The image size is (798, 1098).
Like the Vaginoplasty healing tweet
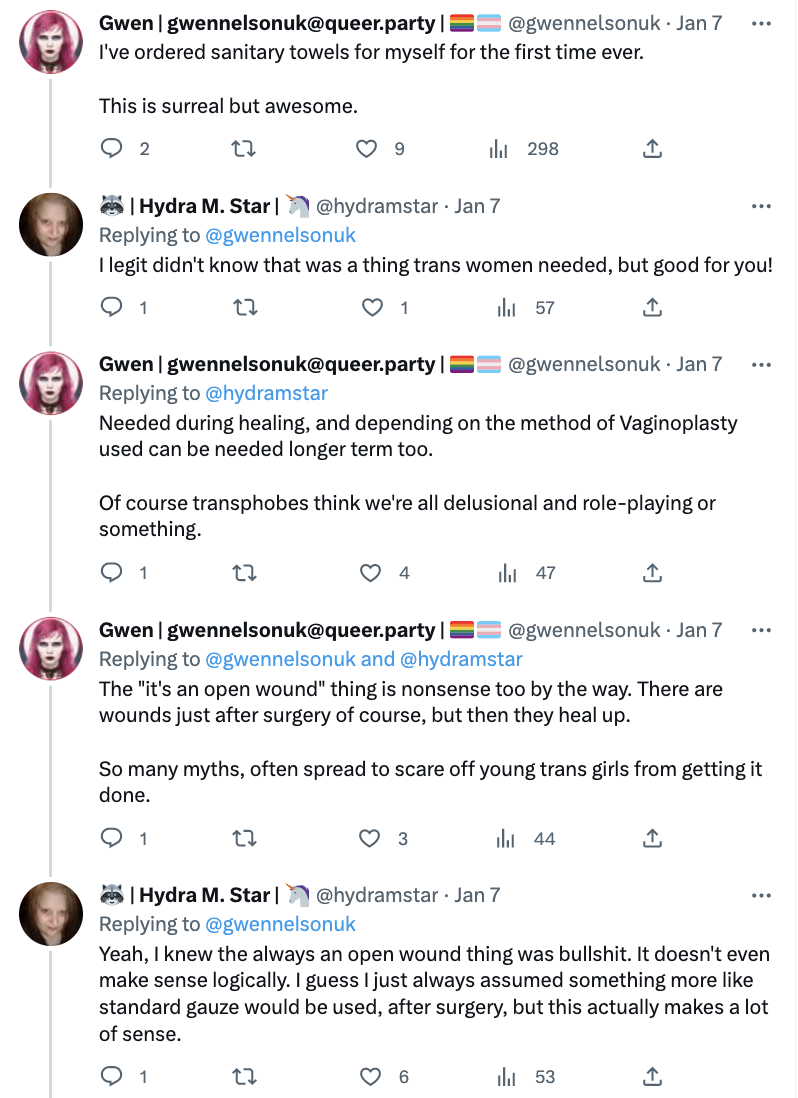tap(371, 573)
